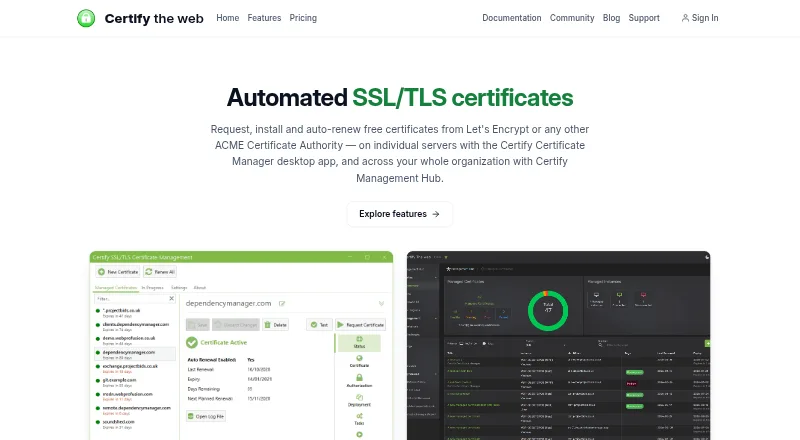Open the Certify the web homepage title
Image resolution: width=800 pixels, height=440 pixels.
(x=154, y=19)
